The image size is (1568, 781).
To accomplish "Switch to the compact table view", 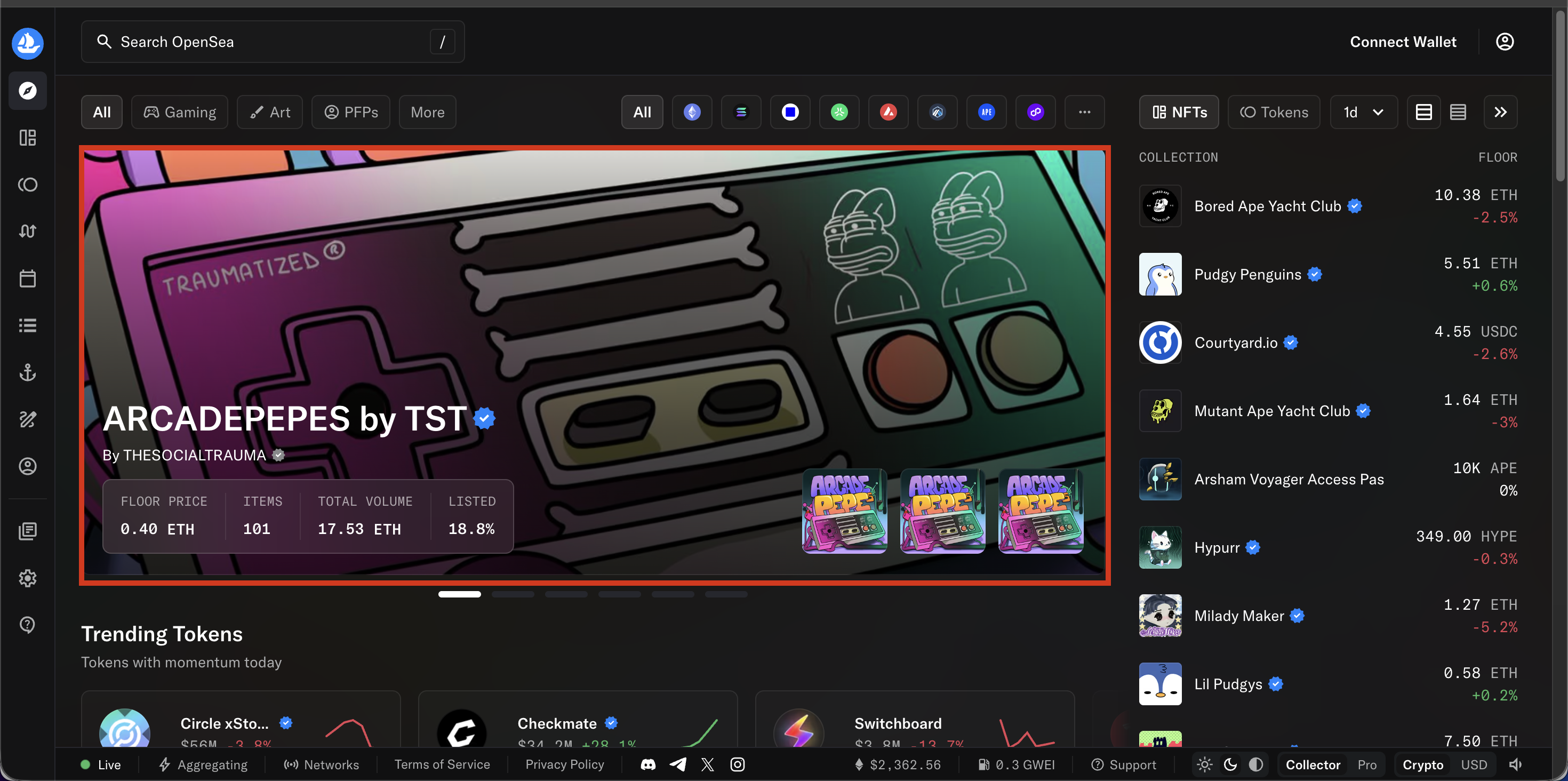I will click(1458, 112).
